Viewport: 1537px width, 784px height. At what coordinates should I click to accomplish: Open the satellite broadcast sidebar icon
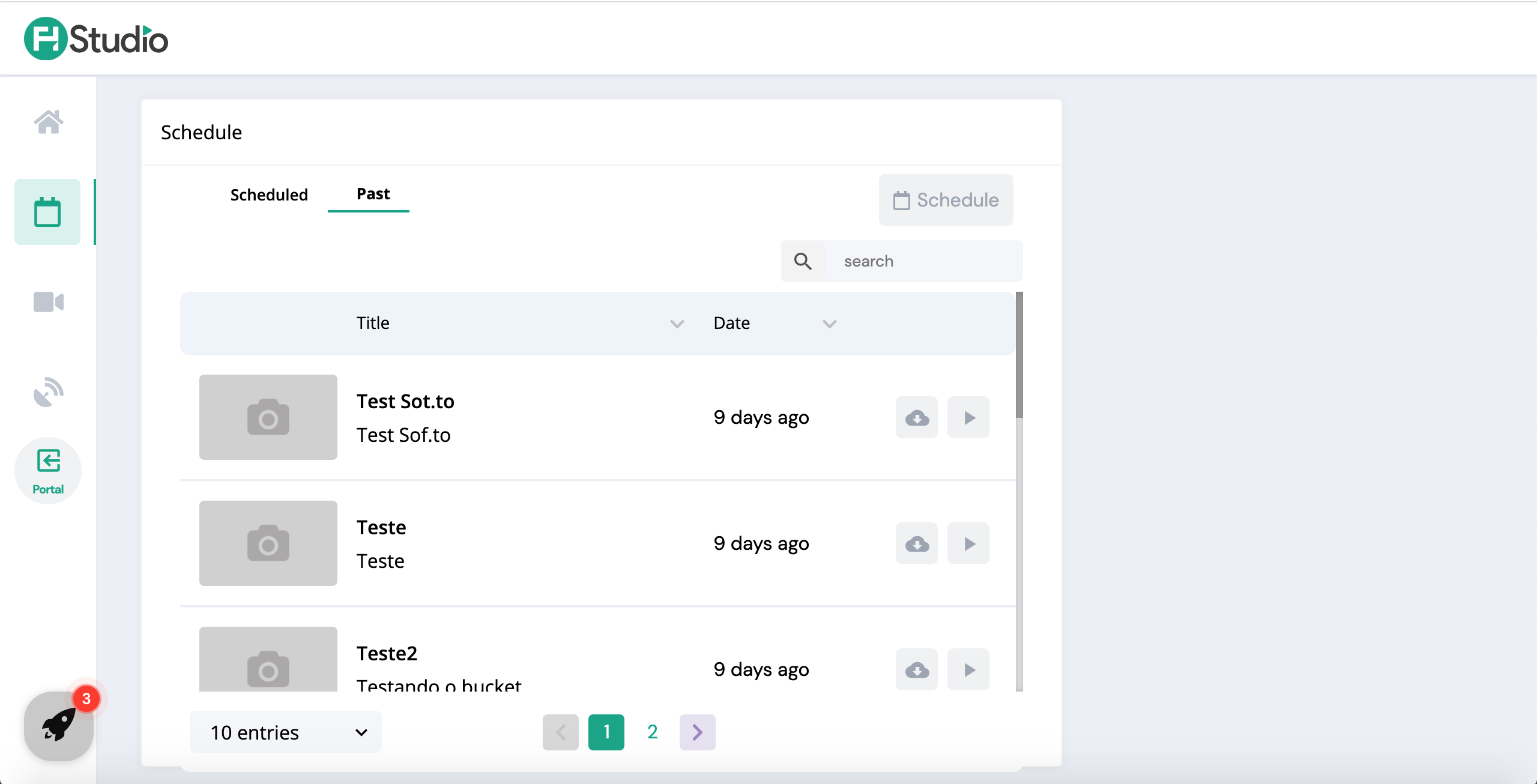pyautogui.click(x=48, y=392)
